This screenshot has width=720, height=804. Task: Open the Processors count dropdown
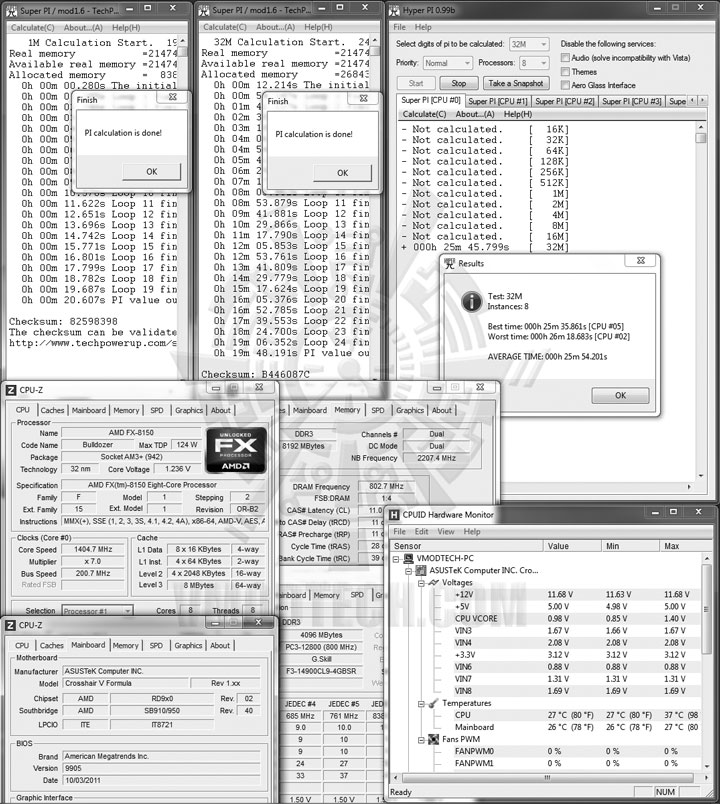point(534,63)
